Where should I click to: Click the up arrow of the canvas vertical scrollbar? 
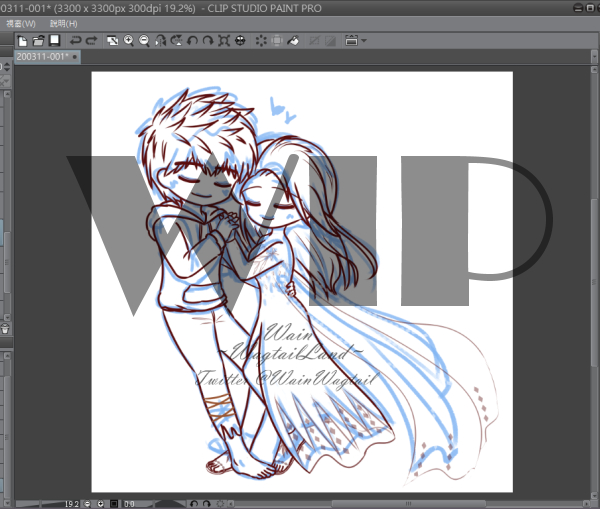[594, 70]
